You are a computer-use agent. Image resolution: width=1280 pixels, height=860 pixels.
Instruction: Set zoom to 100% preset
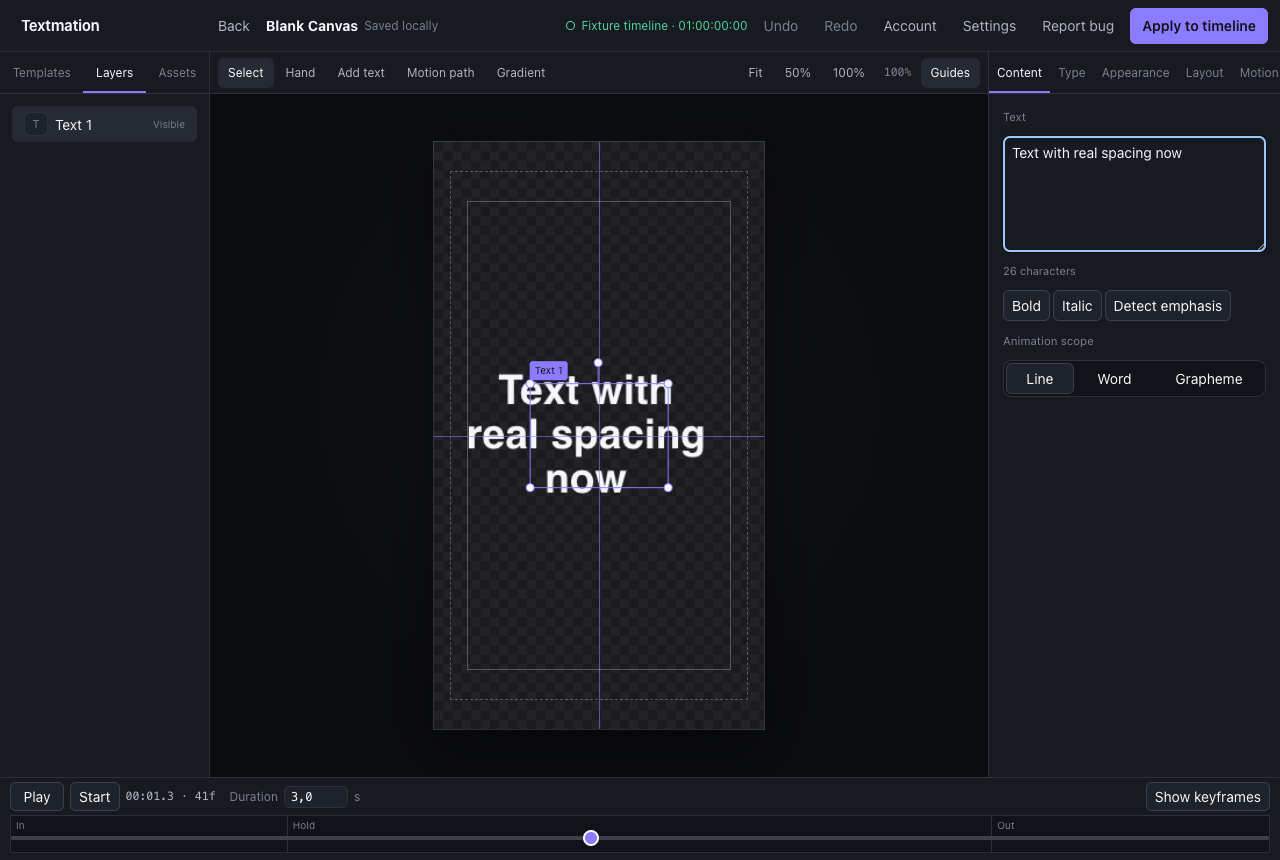pyautogui.click(x=849, y=73)
